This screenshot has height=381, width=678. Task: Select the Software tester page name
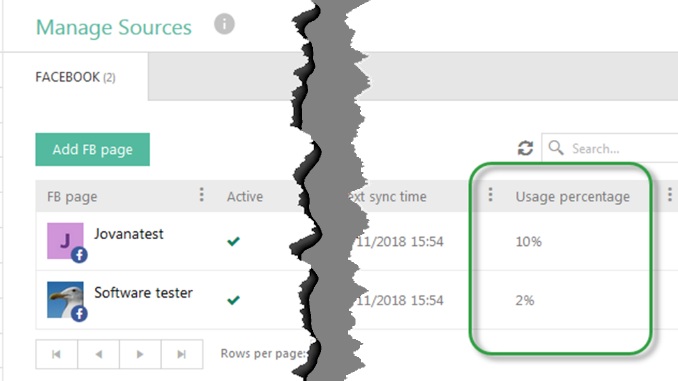tap(144, 293)
